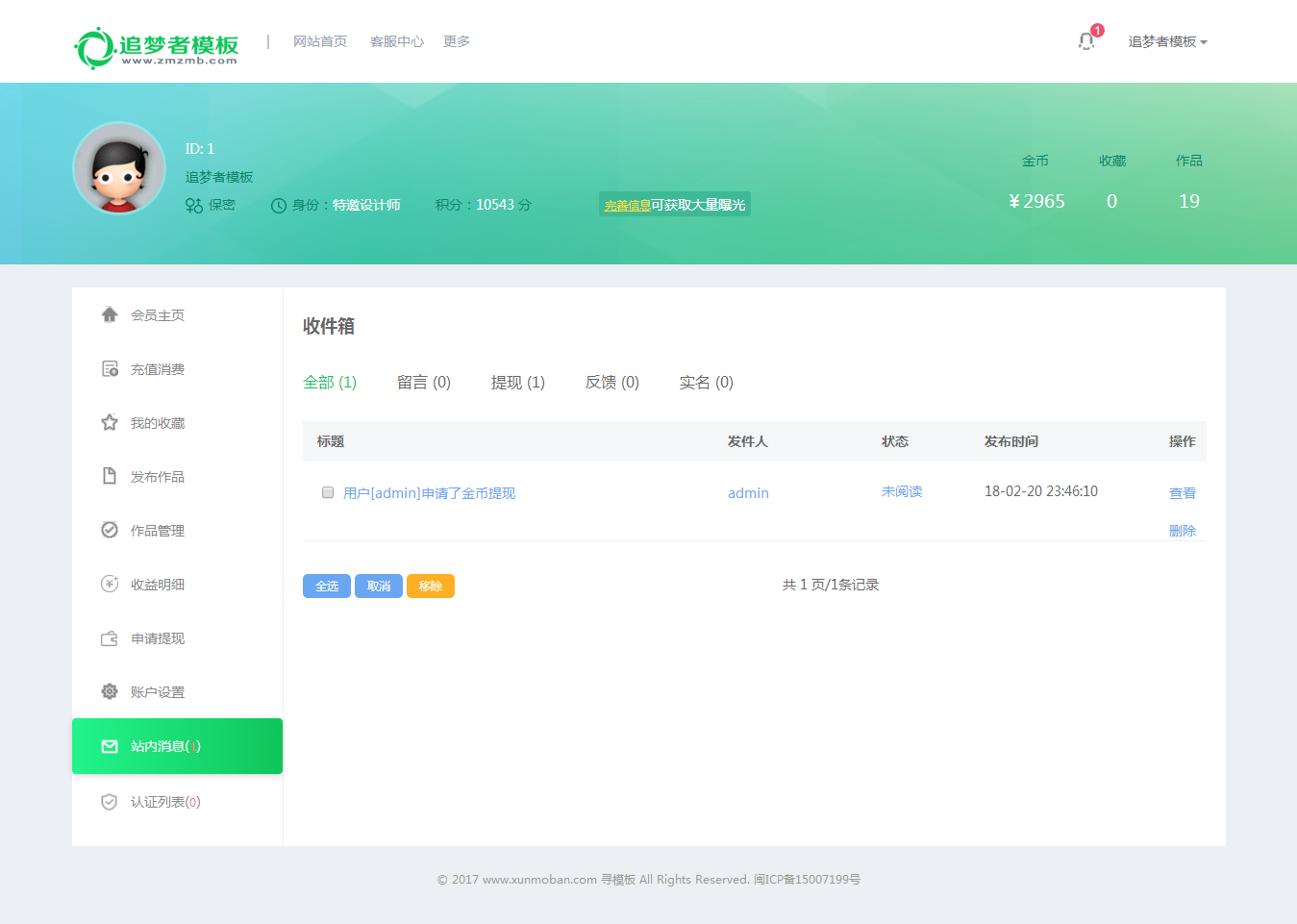Click the gear icon for 账户设置

(x=110, y=691)
